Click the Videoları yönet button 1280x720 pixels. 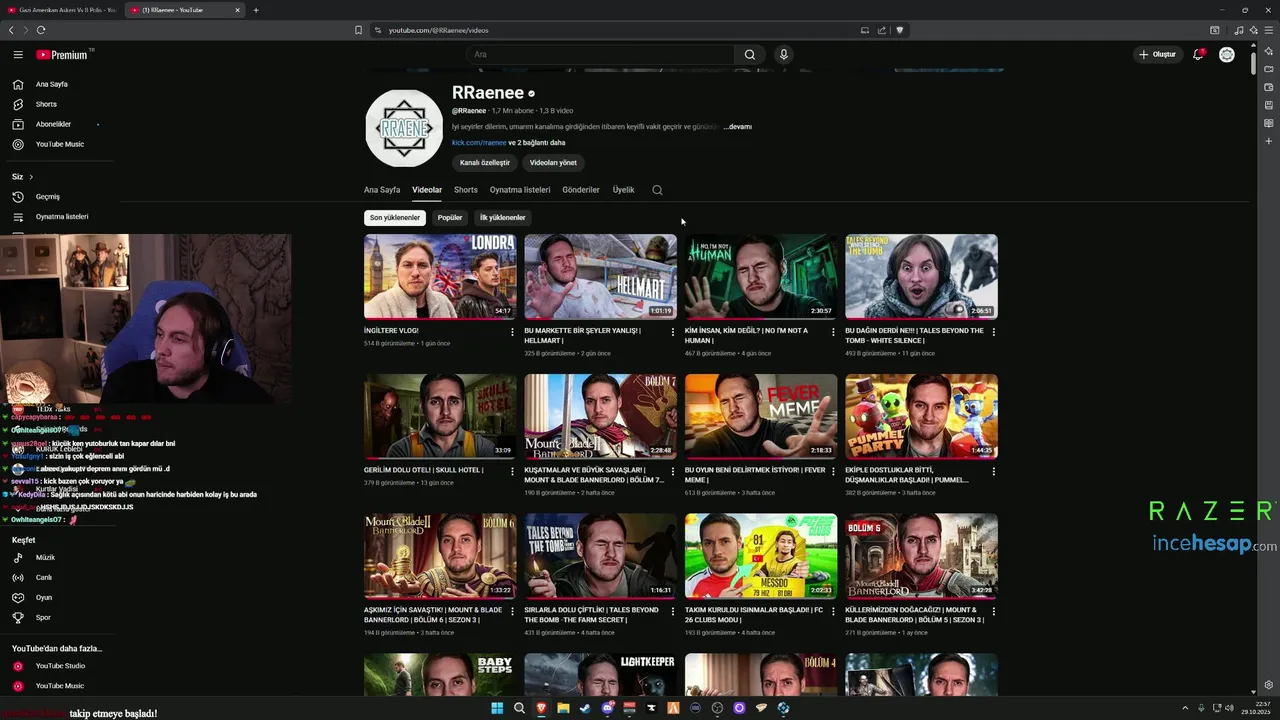(553, 162)
